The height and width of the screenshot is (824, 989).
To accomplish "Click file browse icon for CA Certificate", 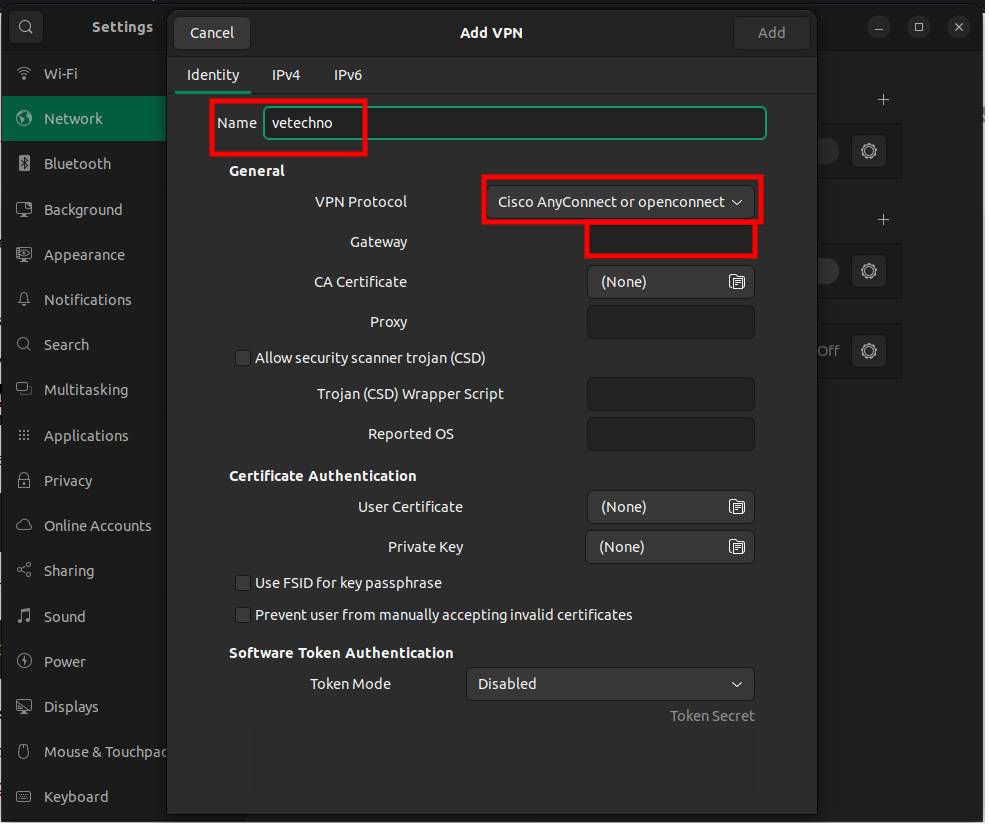I will (x=736, y=282).
